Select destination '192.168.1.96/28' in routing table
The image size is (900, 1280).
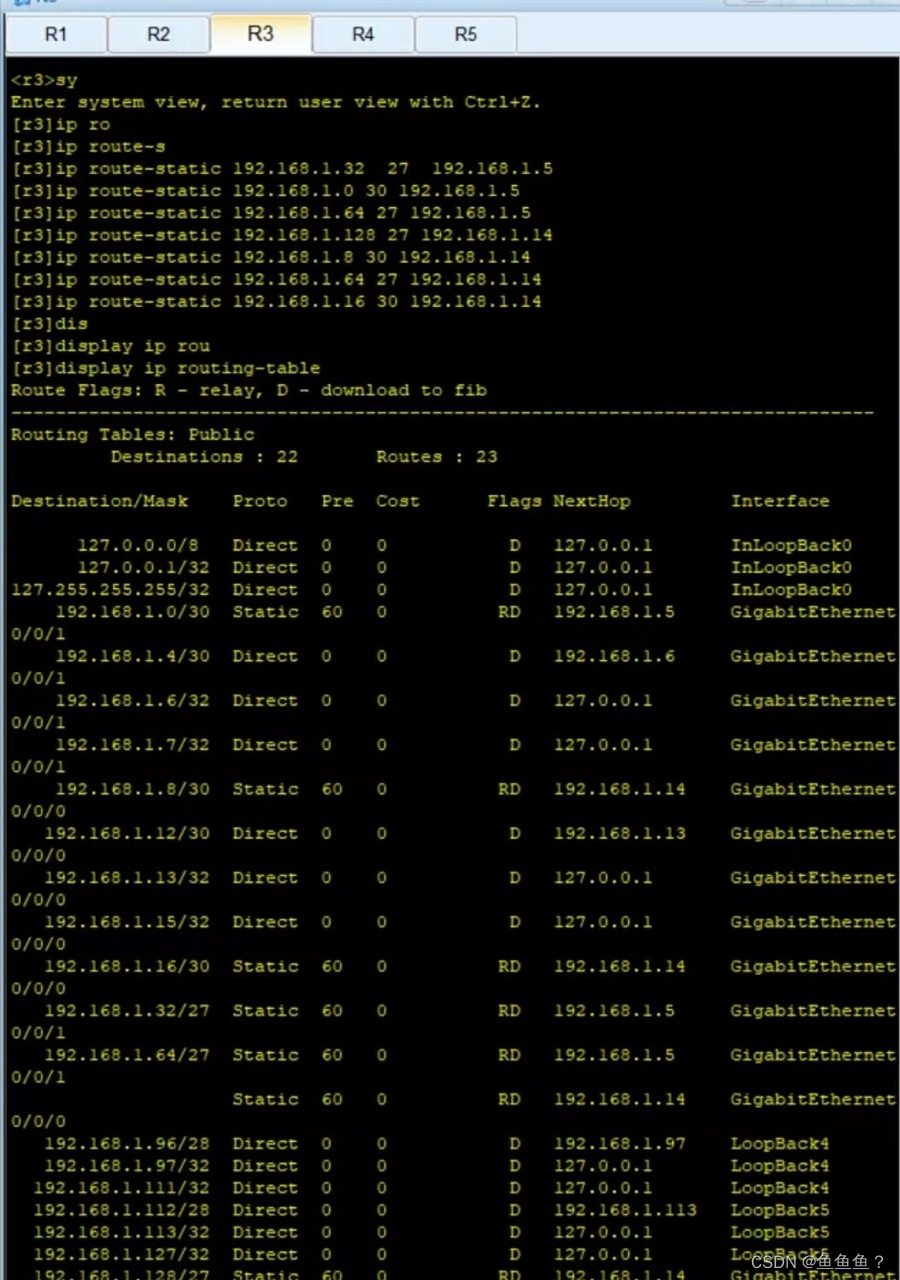pyautogui.click(x=127, y=1143)
